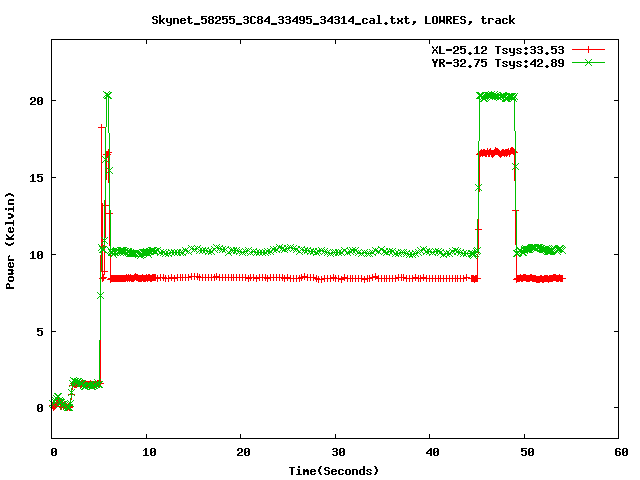Image resolution: width=640 pixels, height=480 pixels.
Task: Click y-axis tick label 15
Action: point(36,178)
